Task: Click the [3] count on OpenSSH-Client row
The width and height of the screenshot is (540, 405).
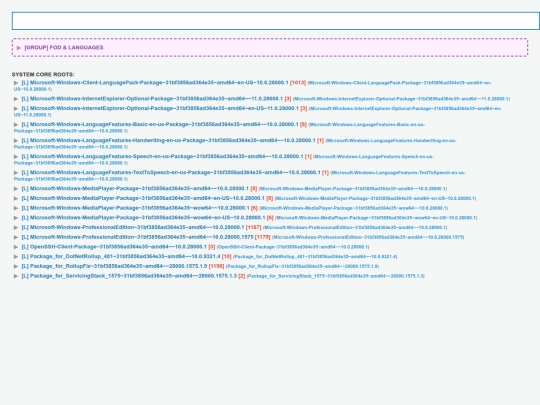Action: click(x=212, y=247)
